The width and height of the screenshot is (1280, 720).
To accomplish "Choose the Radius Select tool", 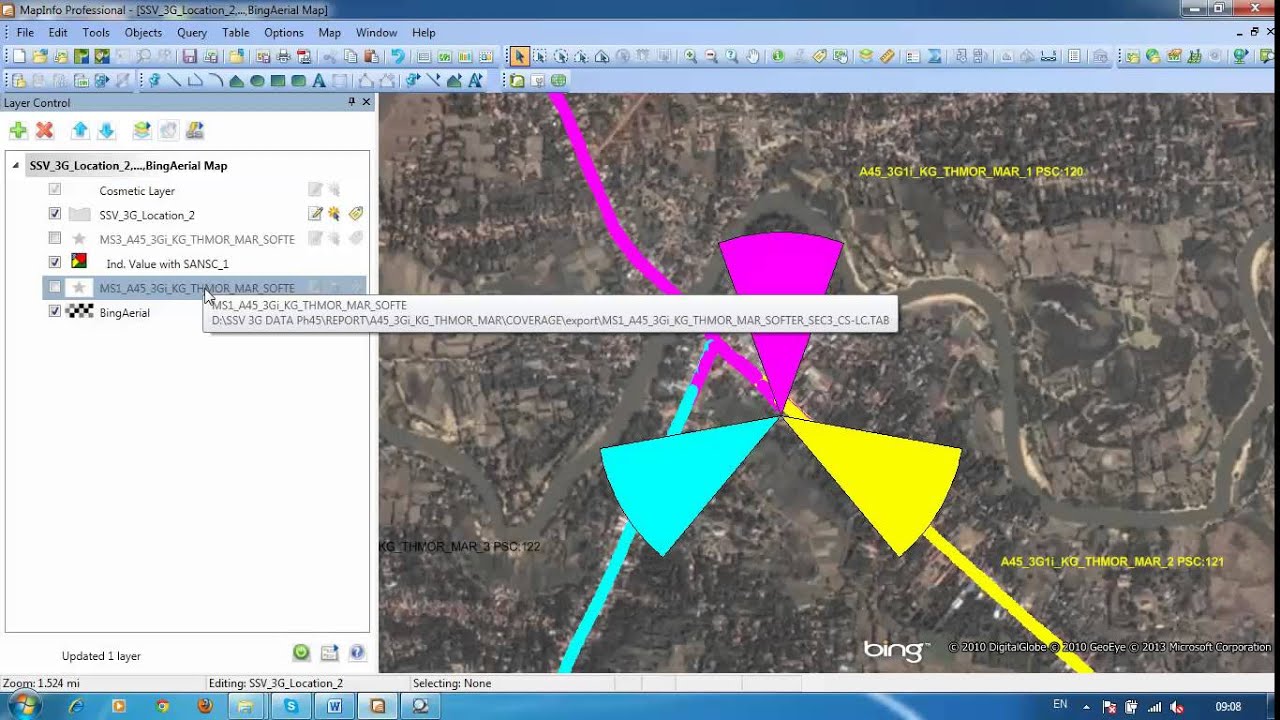I will pyautogui.click(x=561, y=57).
